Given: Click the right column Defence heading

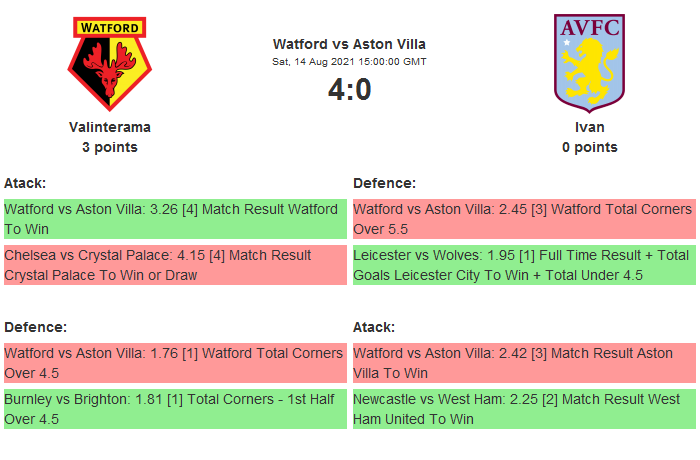Looking at the screenshot, I should coord(384,183).
